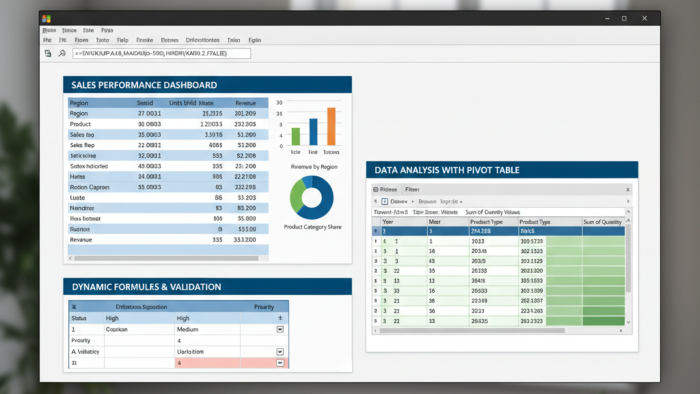Open the Bloon menu
Viewport: 700px width, 394px height.
49,30
